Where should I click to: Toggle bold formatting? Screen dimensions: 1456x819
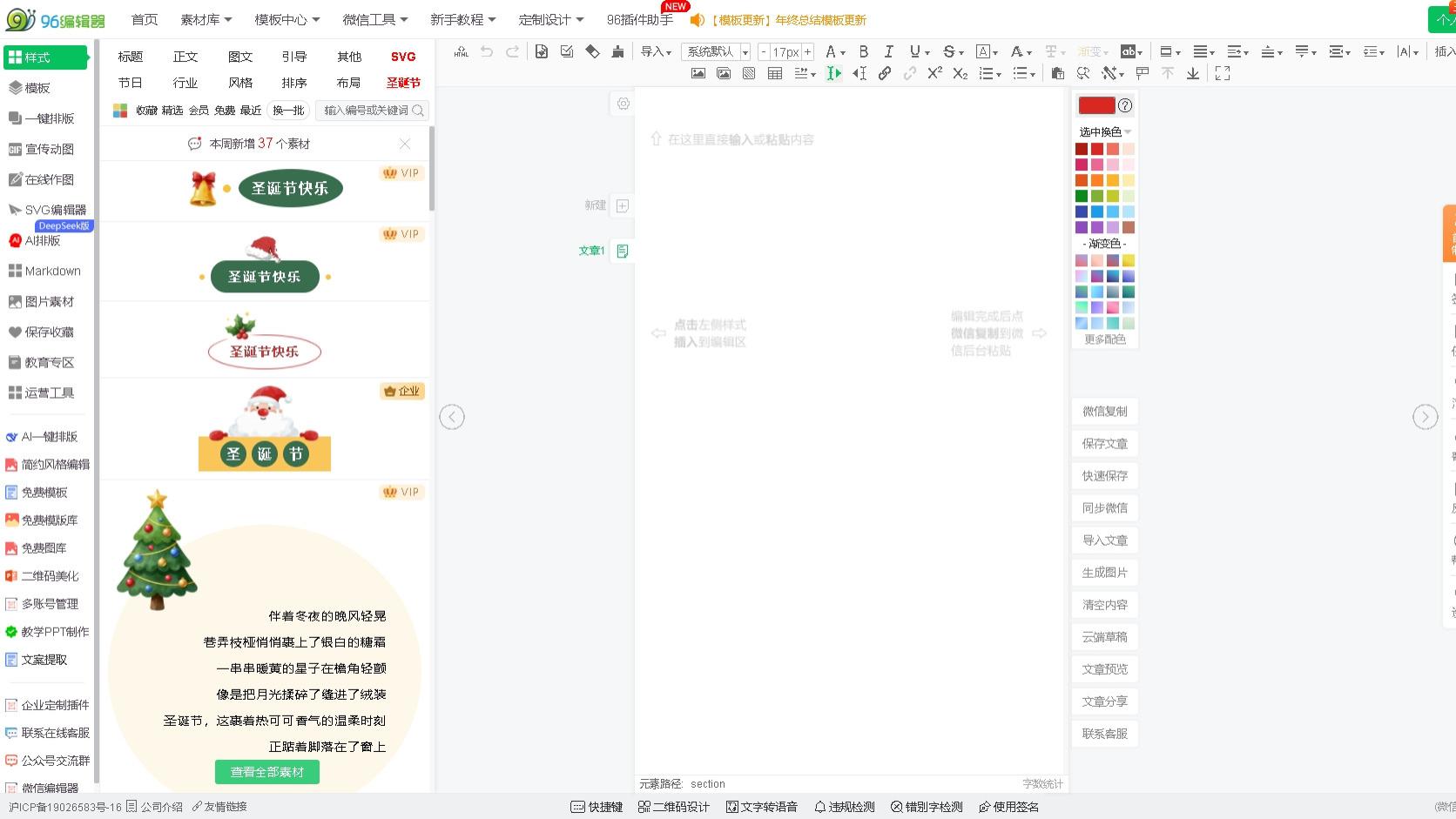point(863,52)
